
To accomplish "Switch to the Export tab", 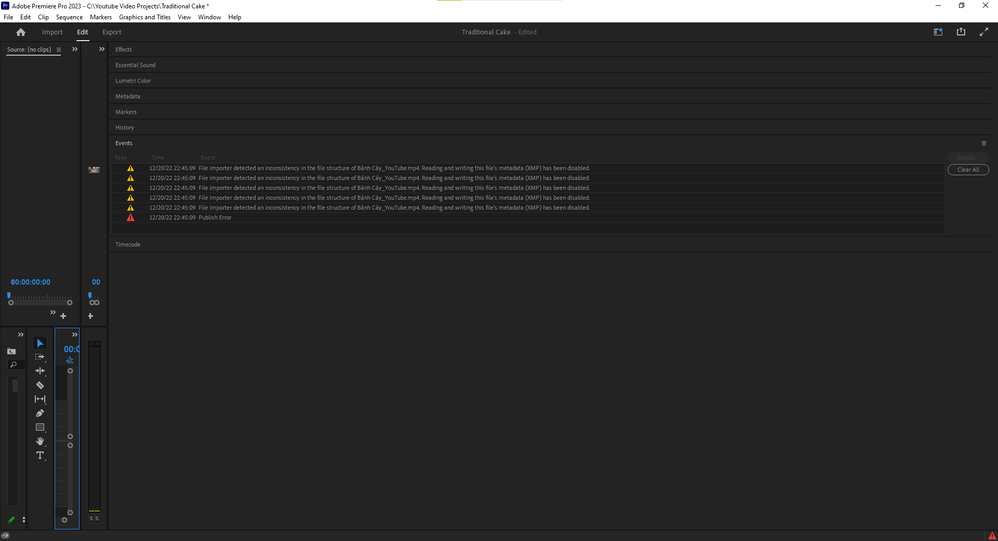I will 111,32.
